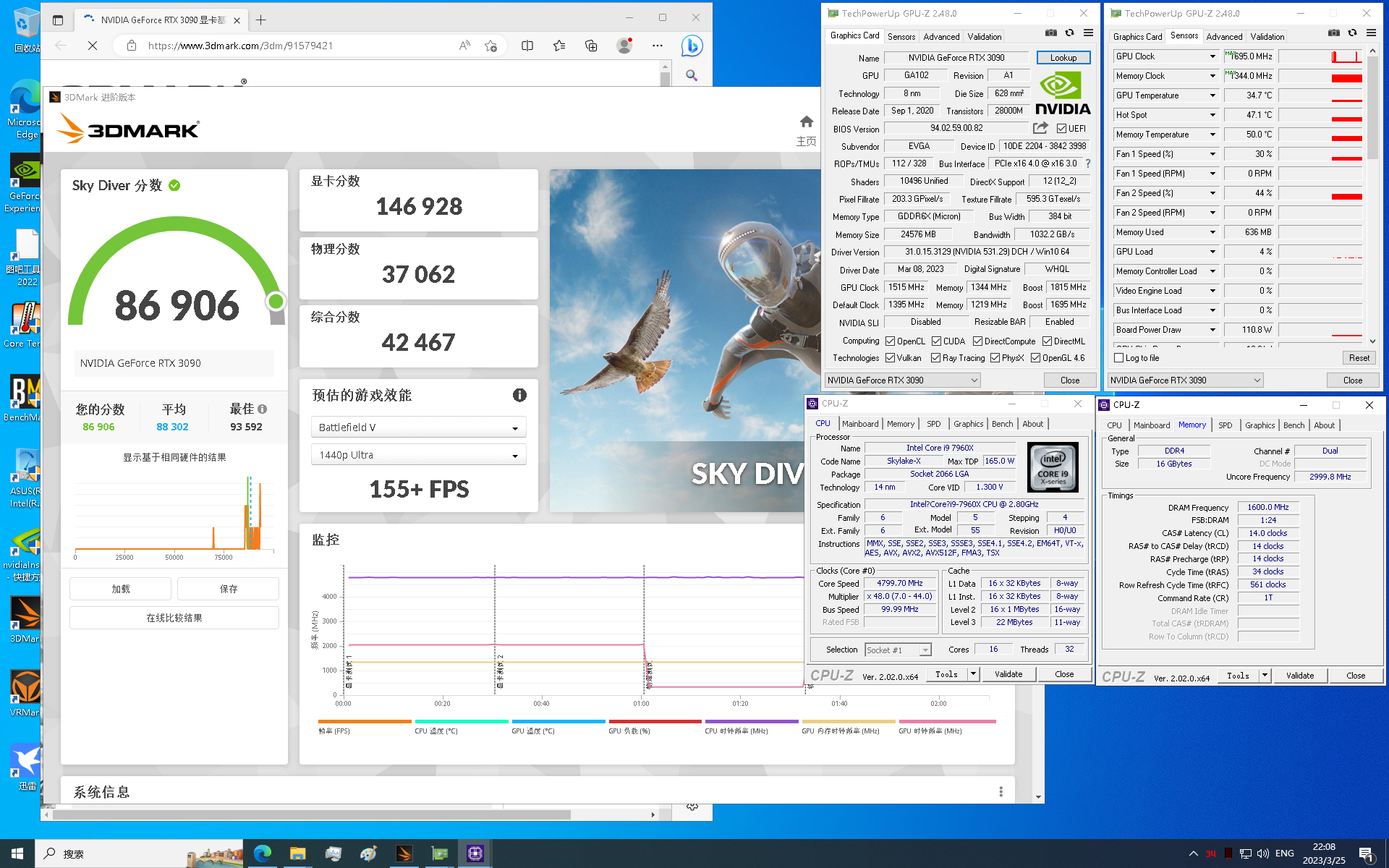This screenshot has height=868, width=1389.
Task: Click the 加载 load button
Action: click(121, 589)
